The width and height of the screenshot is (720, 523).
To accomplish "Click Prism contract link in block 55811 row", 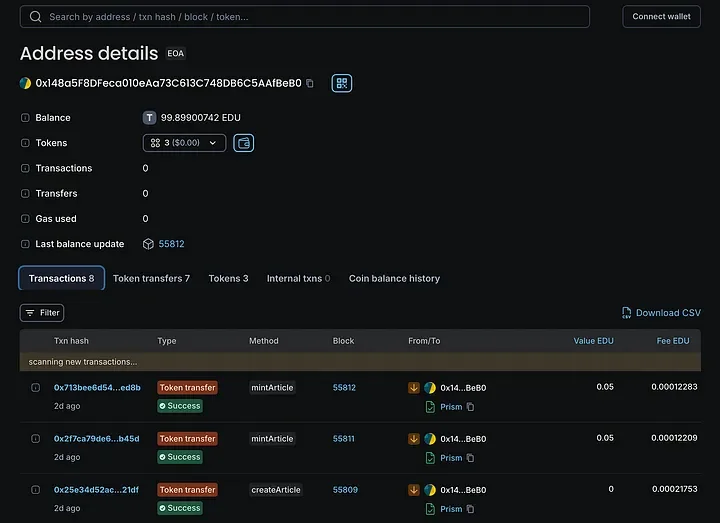I will tap(451, 458).
